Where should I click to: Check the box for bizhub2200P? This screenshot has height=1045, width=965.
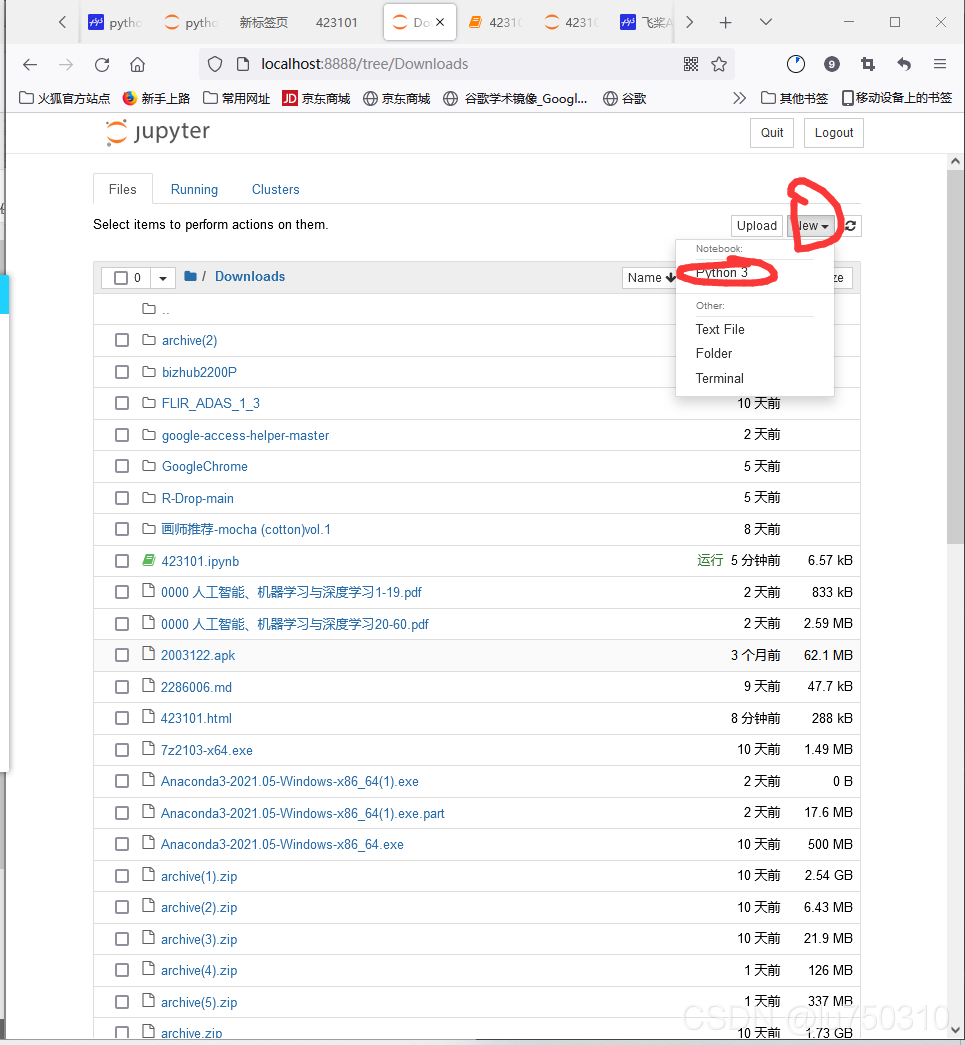click(122, 372)
